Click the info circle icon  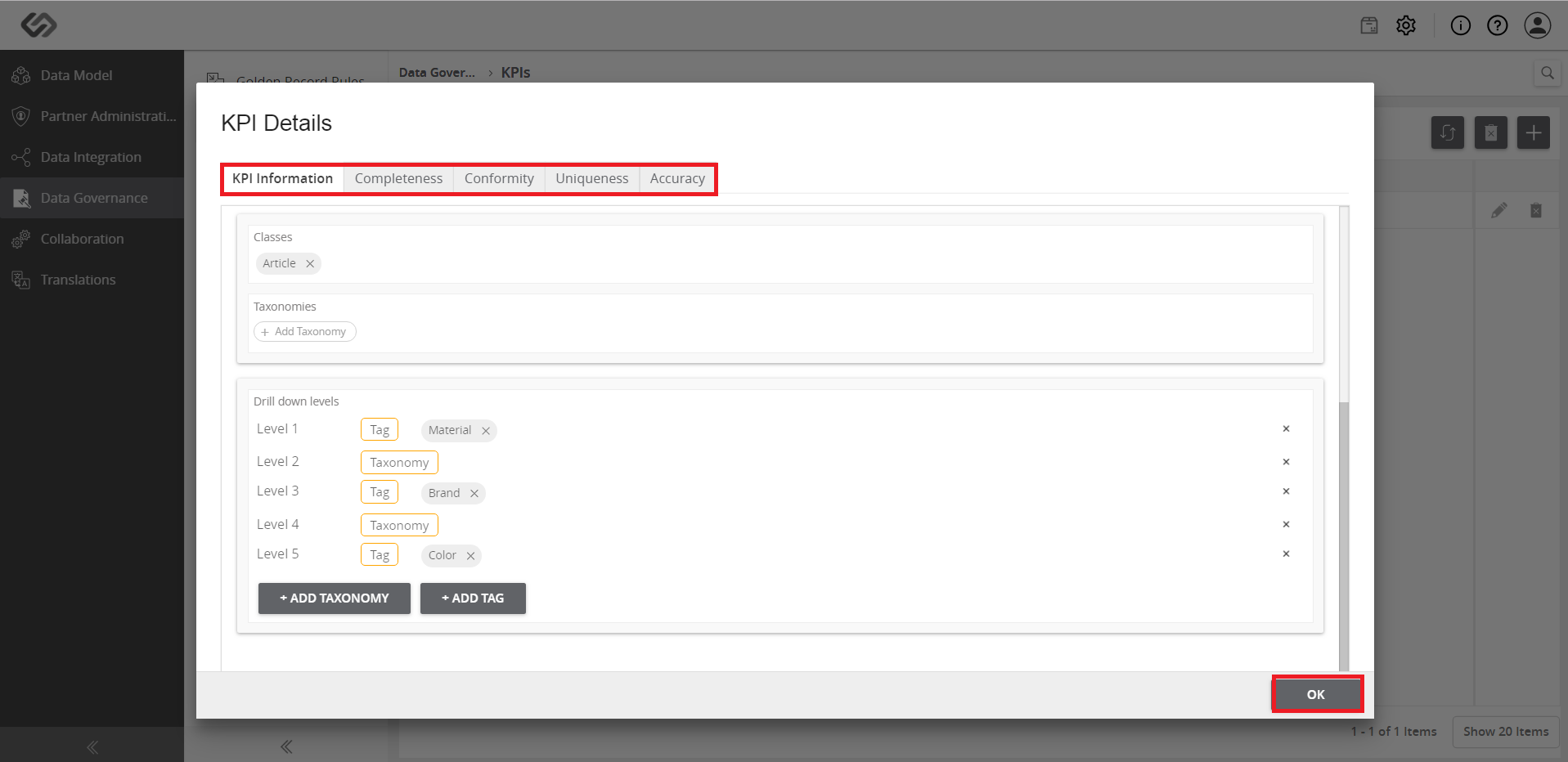[1461, 25]
